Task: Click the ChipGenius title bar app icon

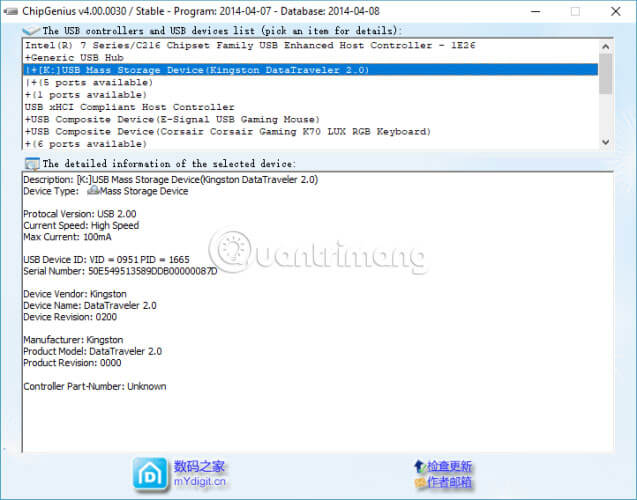Action: pyautogui.click(x=11, y=11)
